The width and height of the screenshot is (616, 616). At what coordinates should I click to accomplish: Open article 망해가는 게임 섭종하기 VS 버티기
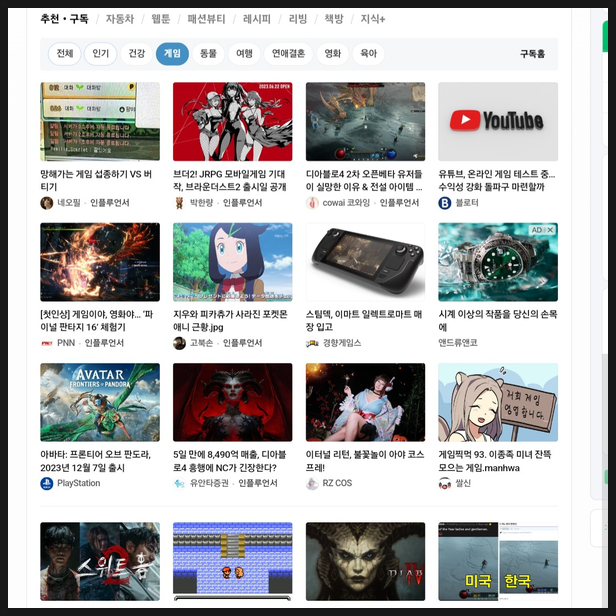click(96, 180)
